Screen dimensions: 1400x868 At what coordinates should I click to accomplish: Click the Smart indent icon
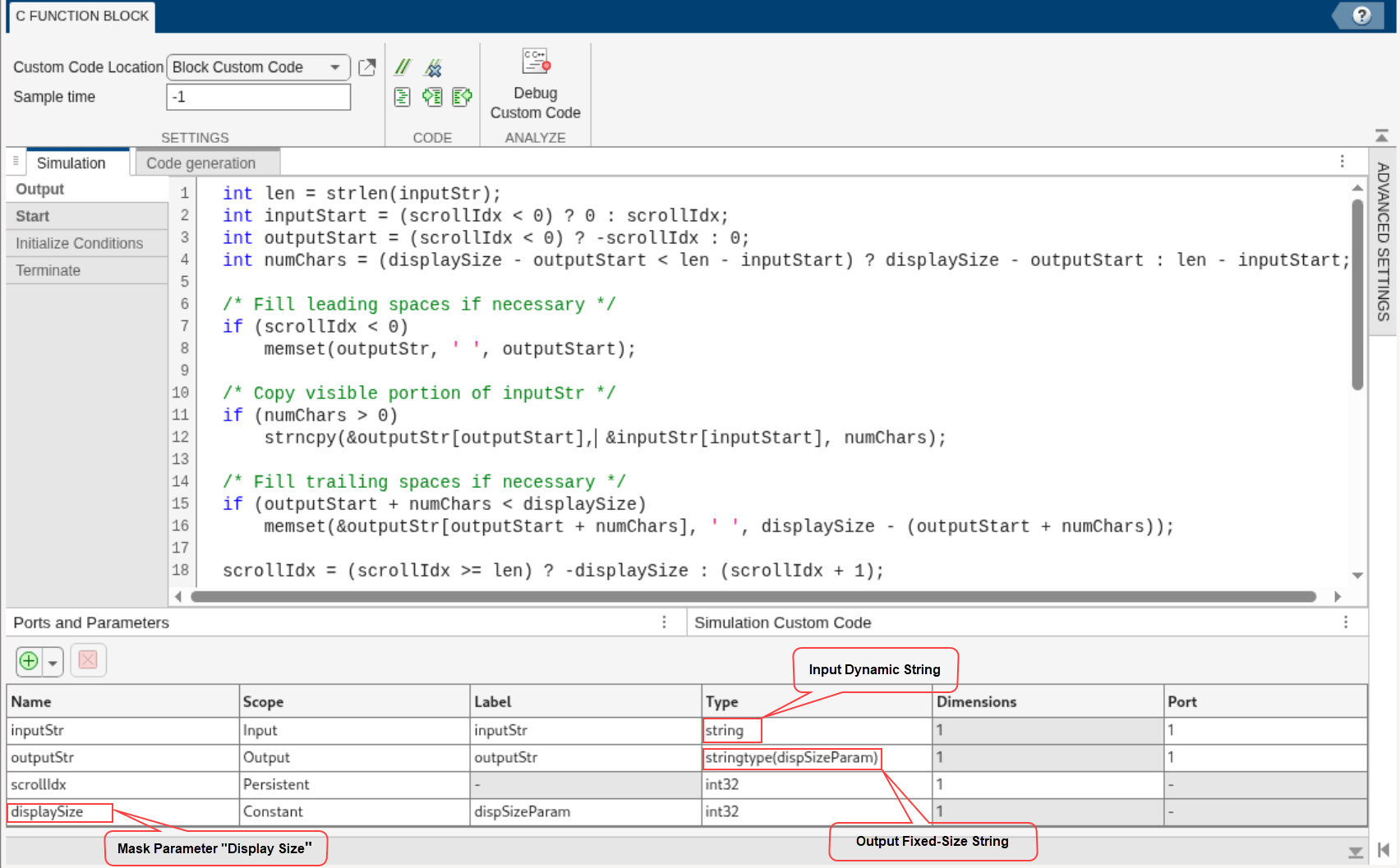point(402,97)
